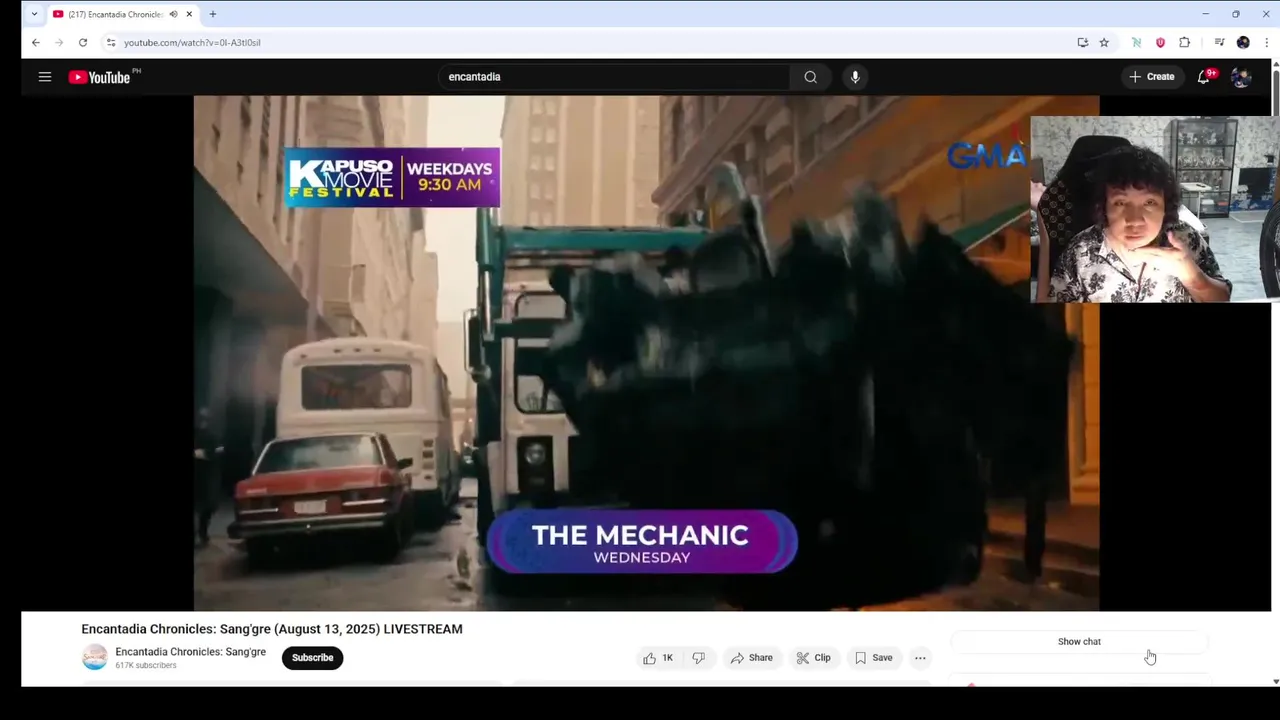Like the video with thumbs up
This screenshot has width=1280, height=720.
point(658,658)
